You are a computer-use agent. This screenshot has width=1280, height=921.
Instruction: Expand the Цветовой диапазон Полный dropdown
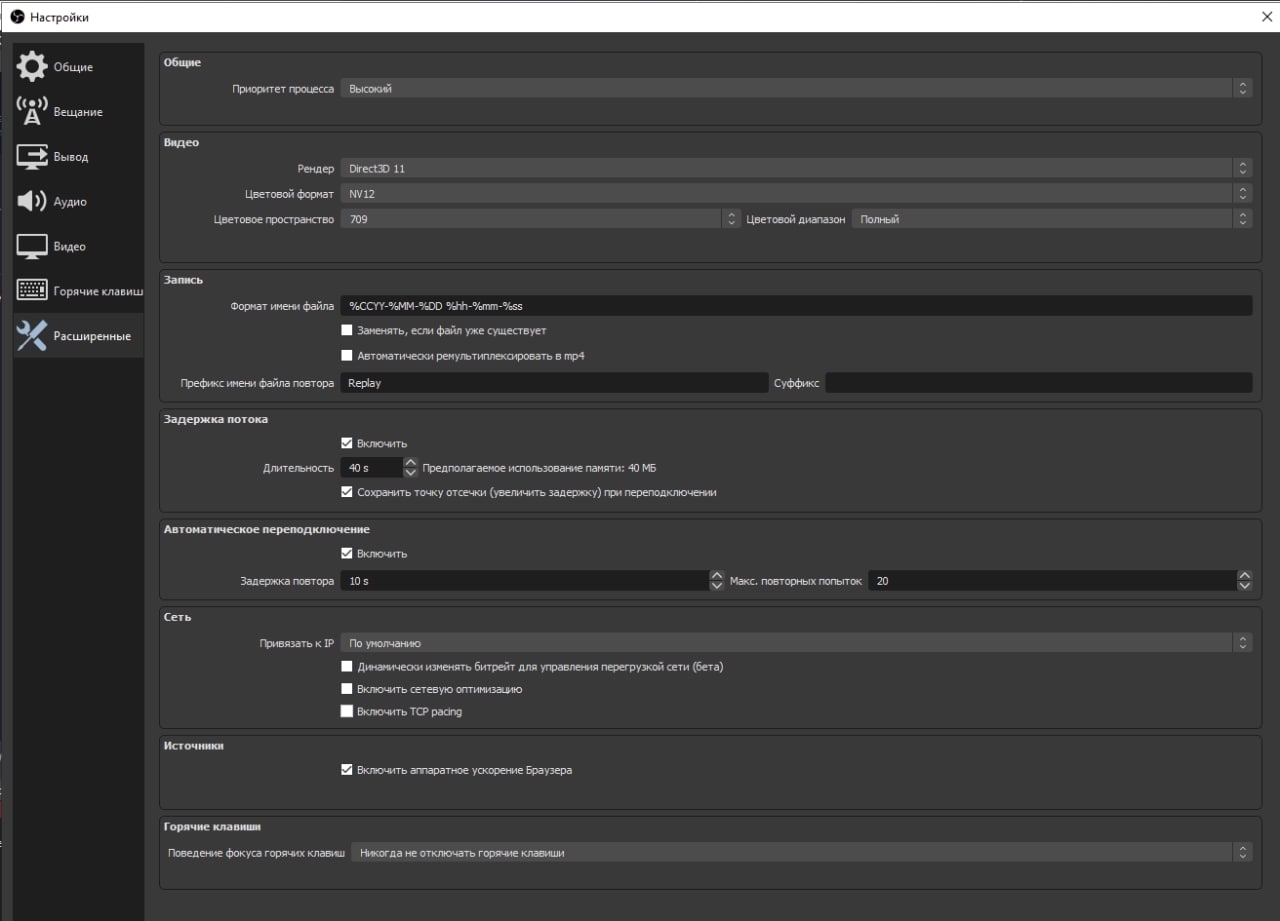tap(1052, 219)
